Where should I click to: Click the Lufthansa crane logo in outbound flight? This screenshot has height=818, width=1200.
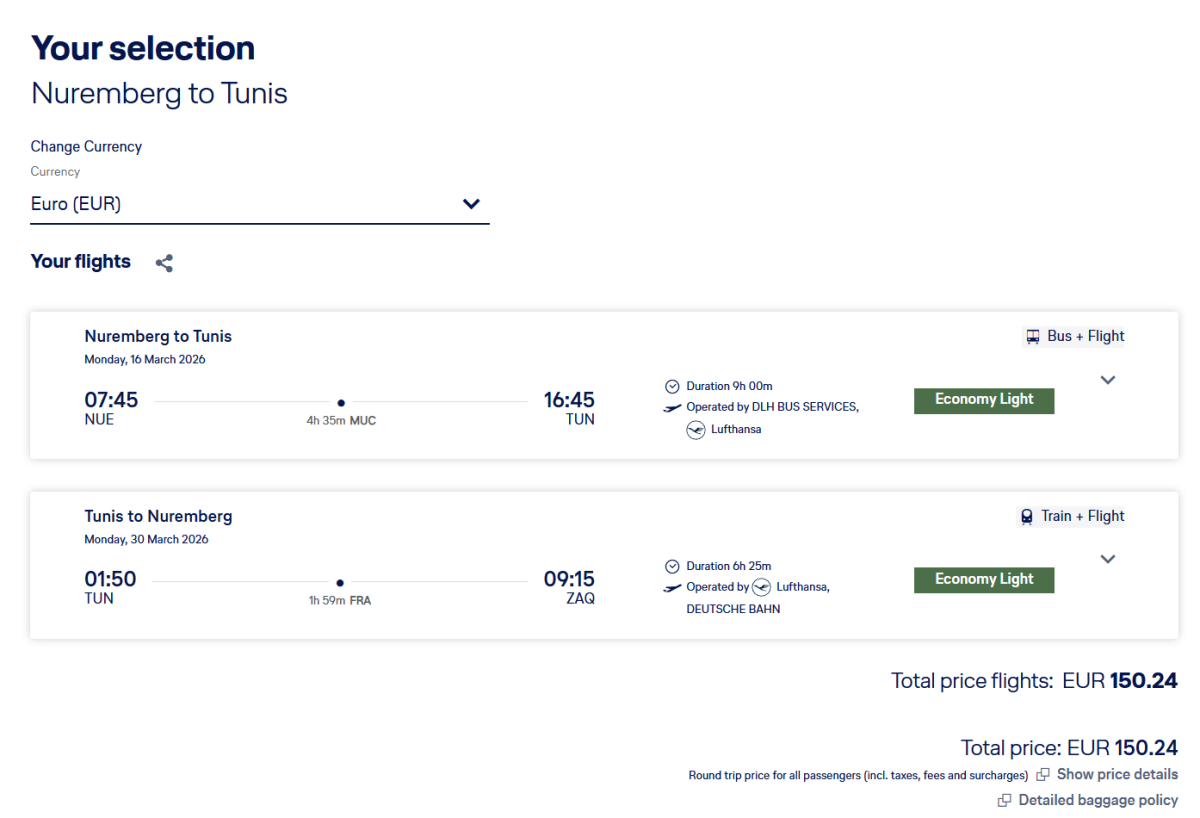tap(696, 430)
